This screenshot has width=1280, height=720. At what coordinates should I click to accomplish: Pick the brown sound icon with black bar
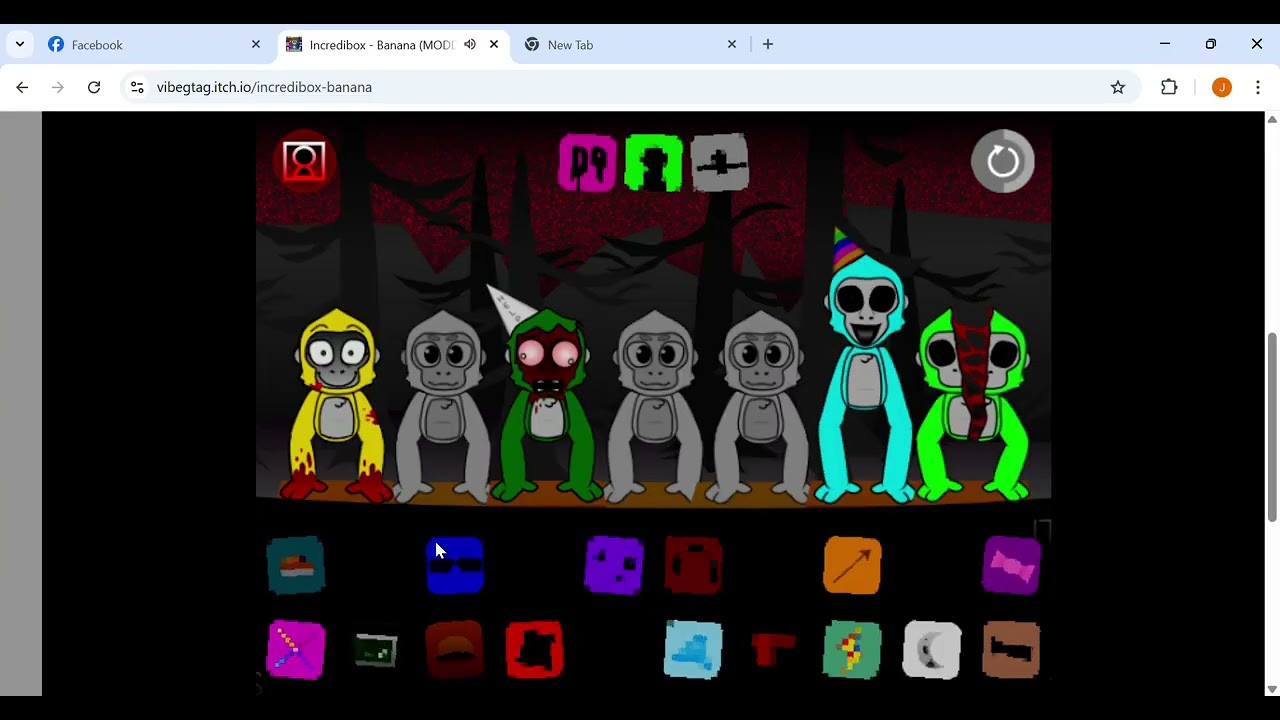pos(1012,650)
